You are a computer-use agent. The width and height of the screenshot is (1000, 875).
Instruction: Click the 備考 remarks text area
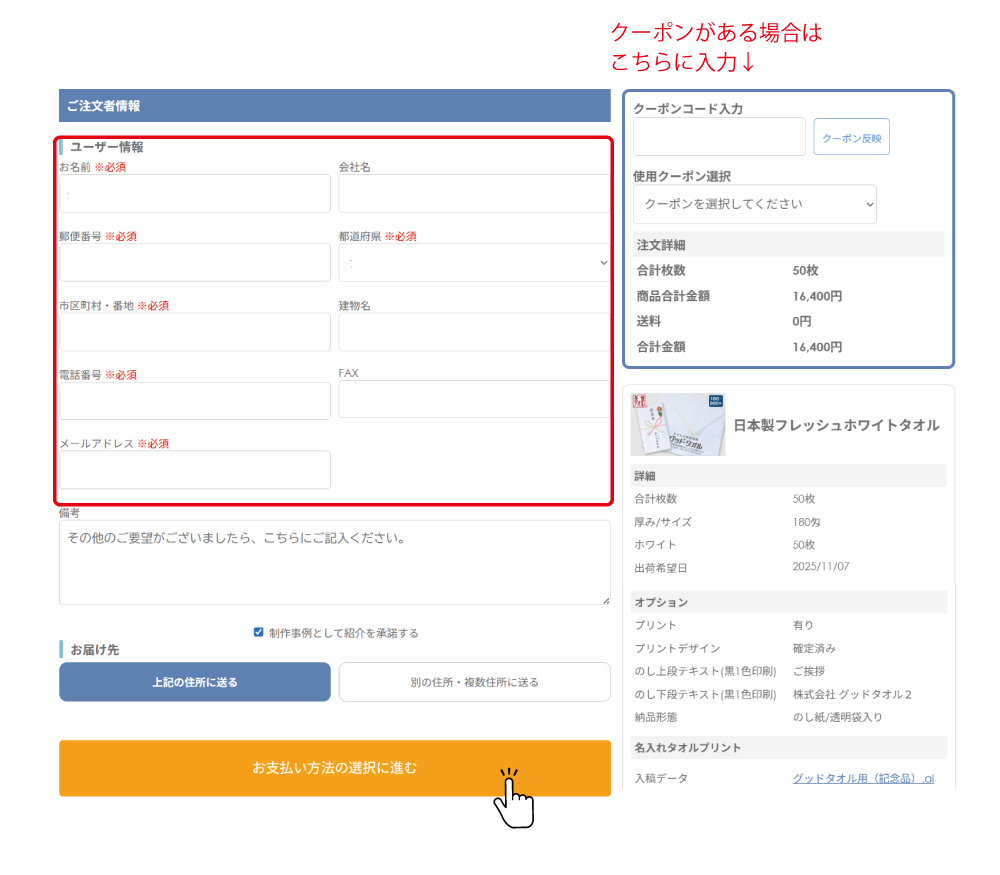point(334,562)
